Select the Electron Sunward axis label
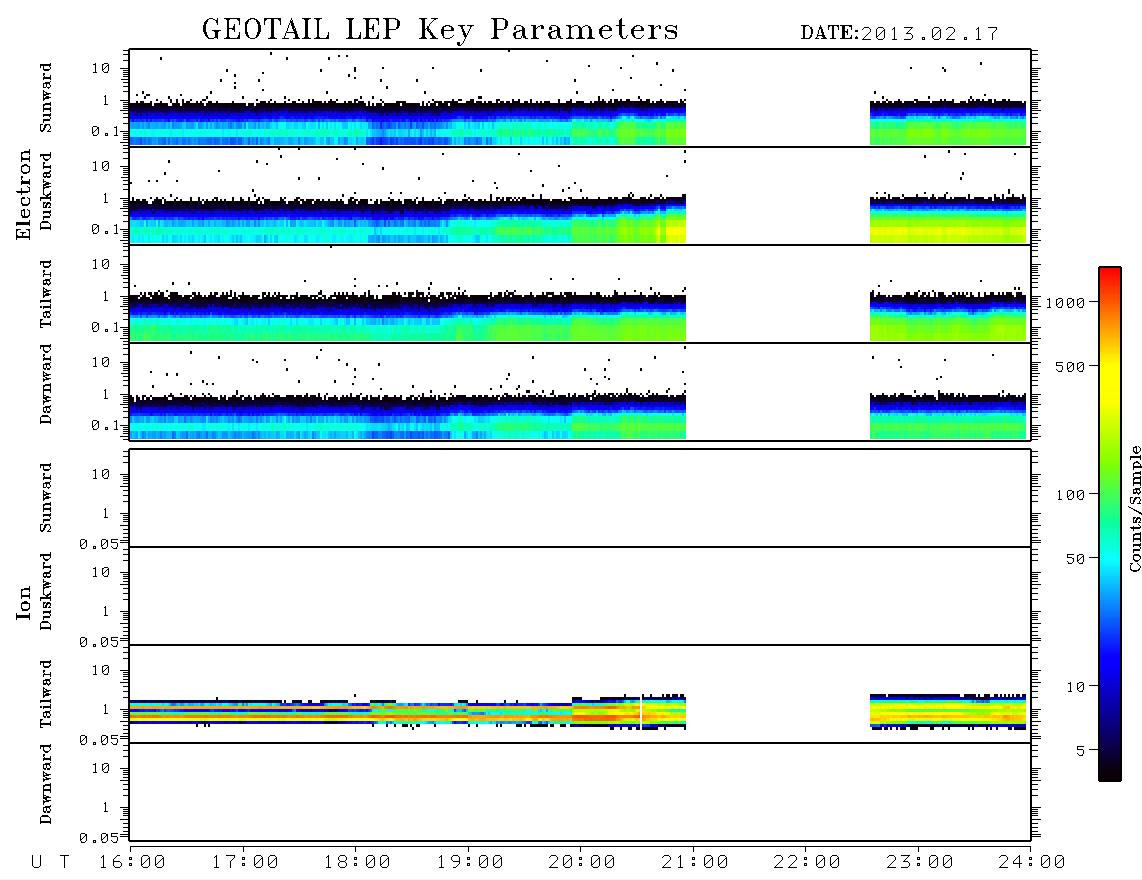Viewport: 1142px width, 880px height. (46, 98)
